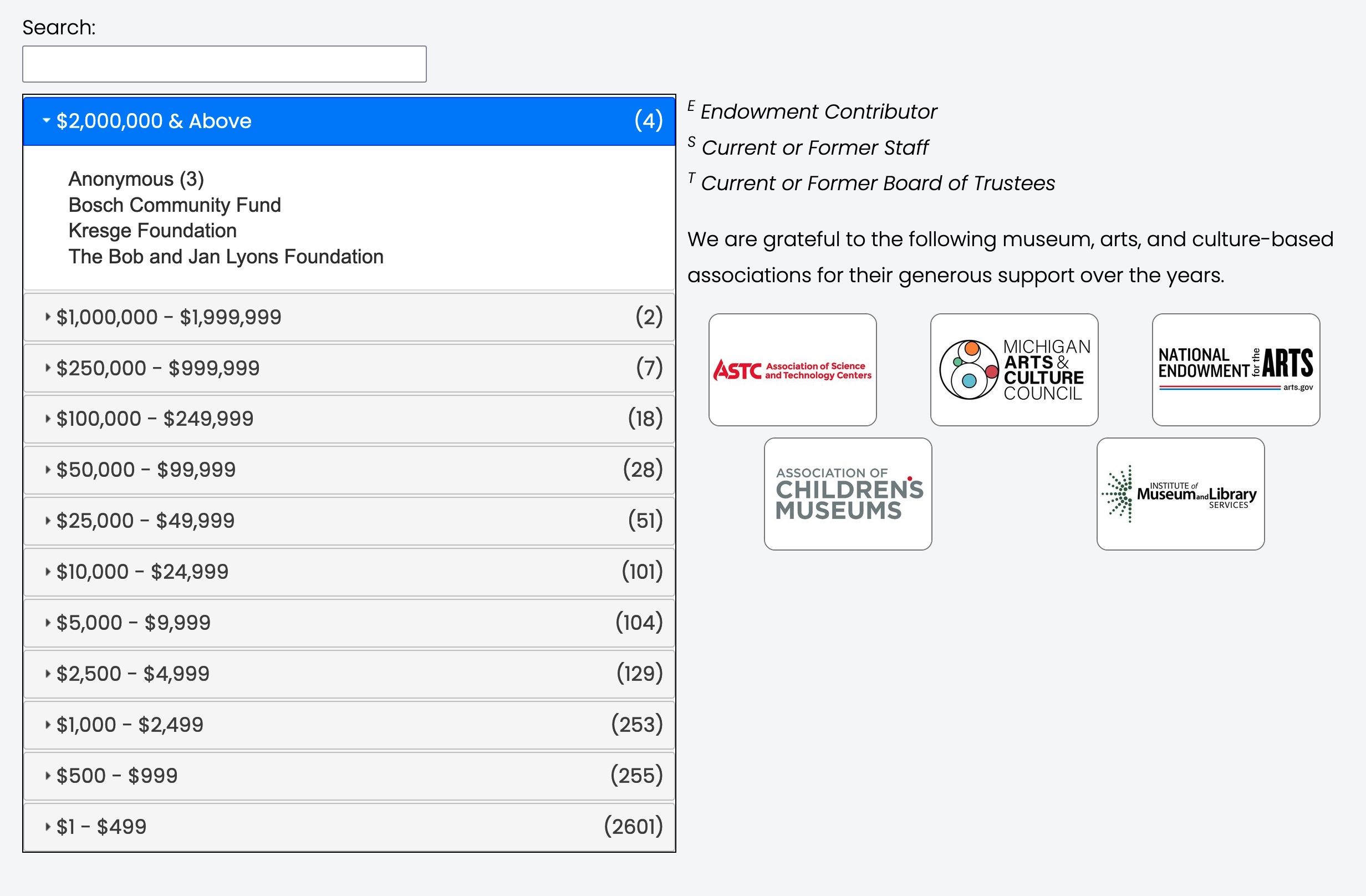Open the $1 – $499 donor list

[349, 827]
